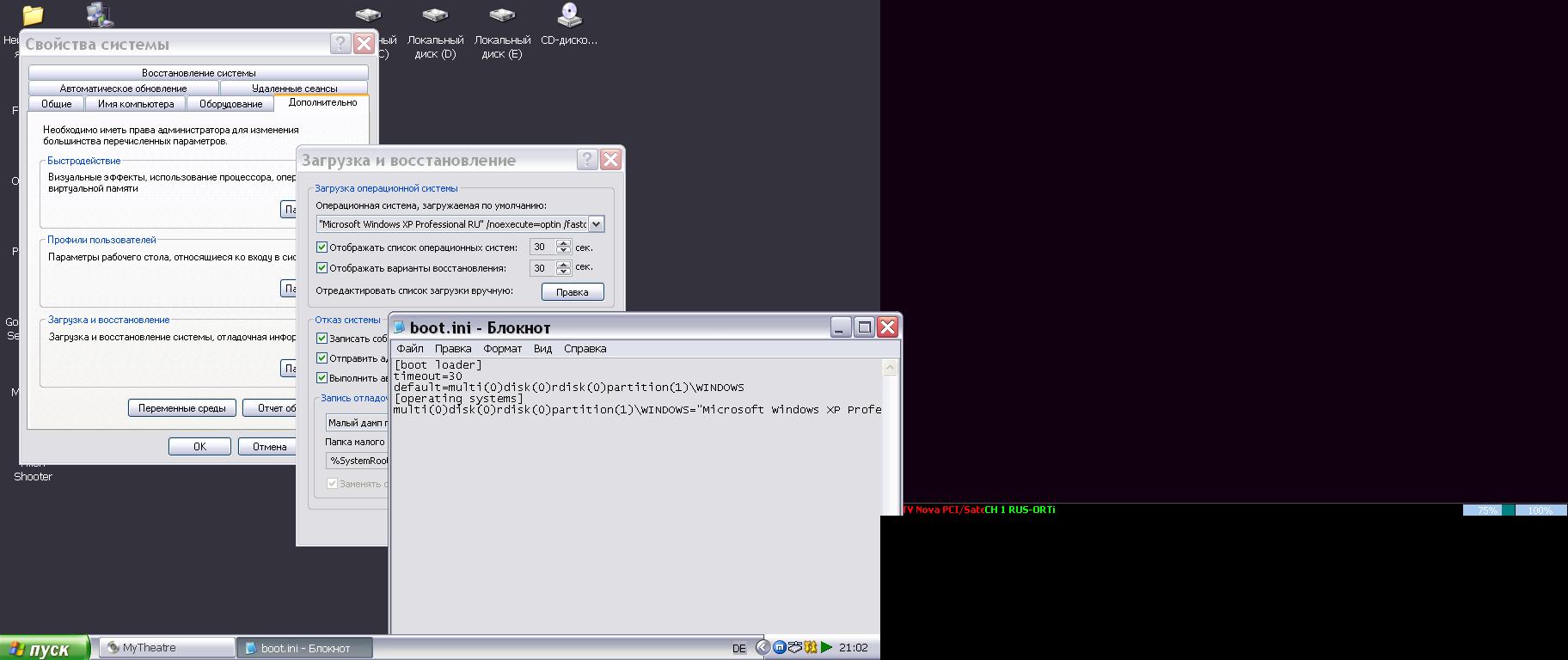Switch to Восстановление системы tab

tap(199, 73)
